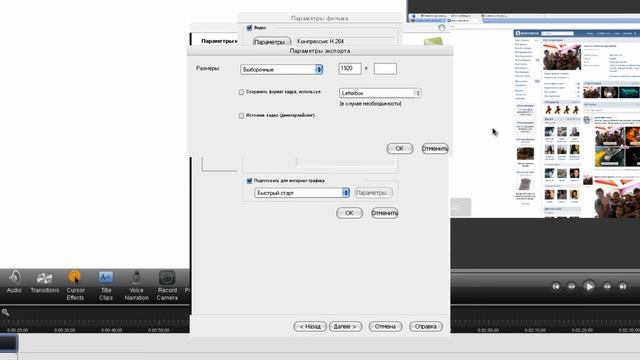Open the Быстрый старт dropdown
Screen dimensions: 640x360
[x=302, y=193]
